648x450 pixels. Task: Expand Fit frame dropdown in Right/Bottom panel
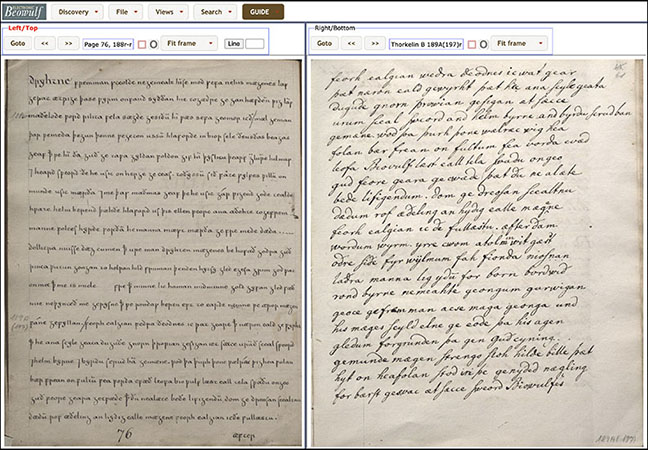point(519,43)
